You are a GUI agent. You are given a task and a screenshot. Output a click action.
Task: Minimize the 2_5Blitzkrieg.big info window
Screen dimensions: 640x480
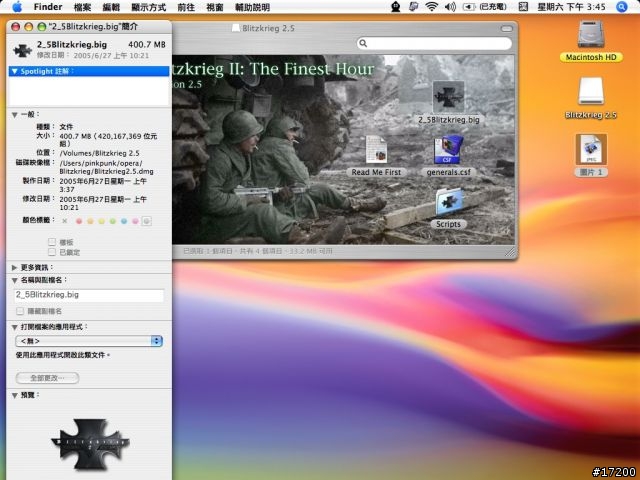point(29,27)
